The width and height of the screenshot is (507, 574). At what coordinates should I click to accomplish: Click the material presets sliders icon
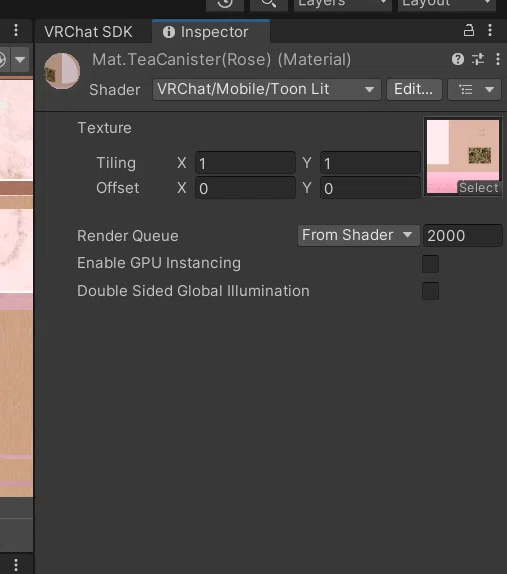pyautogui.click(x=478, y=59)
